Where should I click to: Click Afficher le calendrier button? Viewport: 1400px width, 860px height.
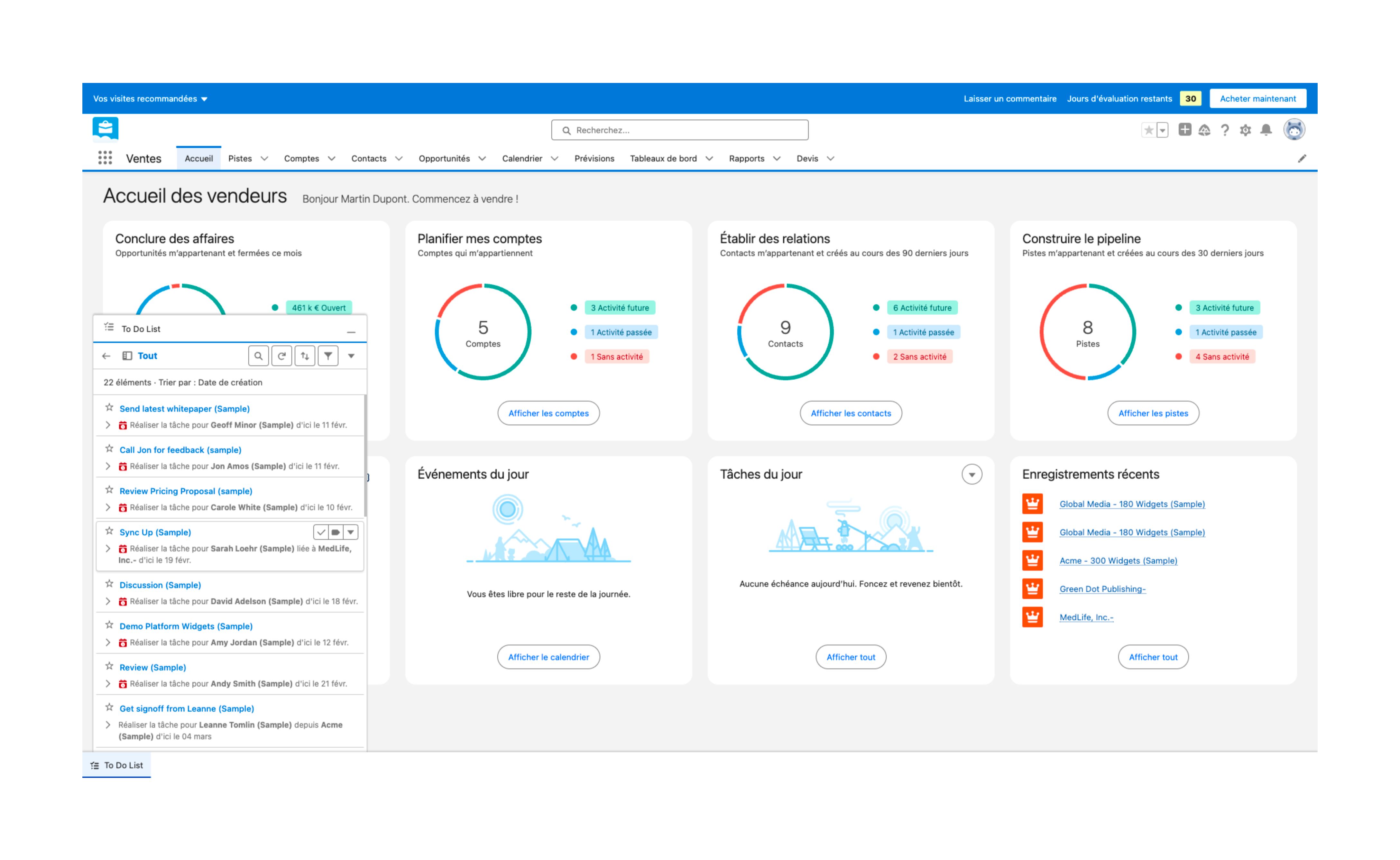coord(548,657)
